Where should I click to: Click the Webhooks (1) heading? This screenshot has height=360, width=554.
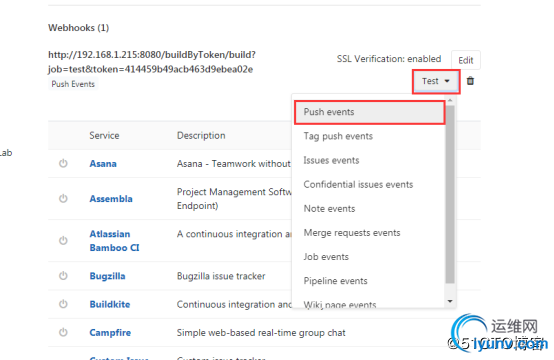coord(78,28)
